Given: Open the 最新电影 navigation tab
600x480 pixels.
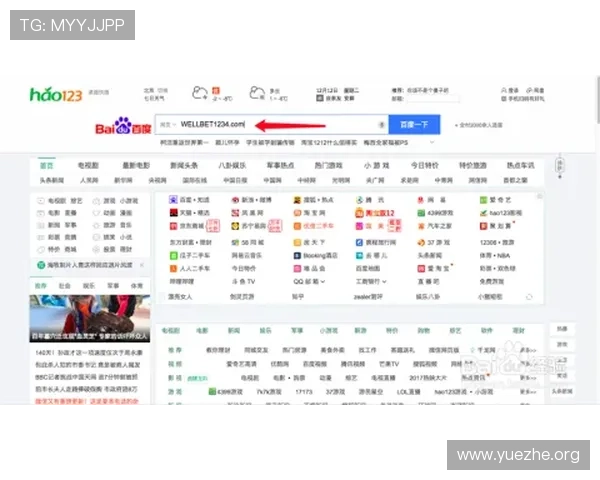Looking at the screenshot, I should [x=136, y=165].
